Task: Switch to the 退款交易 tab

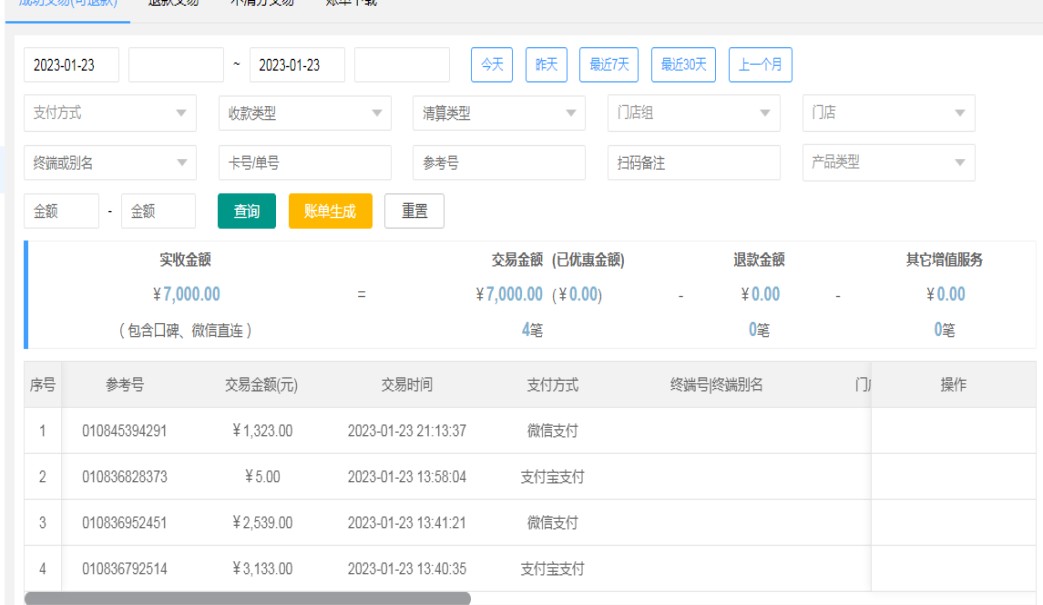Action: point(173,4)
